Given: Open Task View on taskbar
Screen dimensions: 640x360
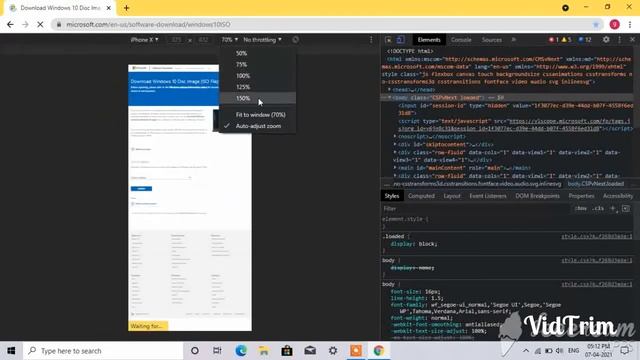Looking at the screenshot, I should 217,351.
